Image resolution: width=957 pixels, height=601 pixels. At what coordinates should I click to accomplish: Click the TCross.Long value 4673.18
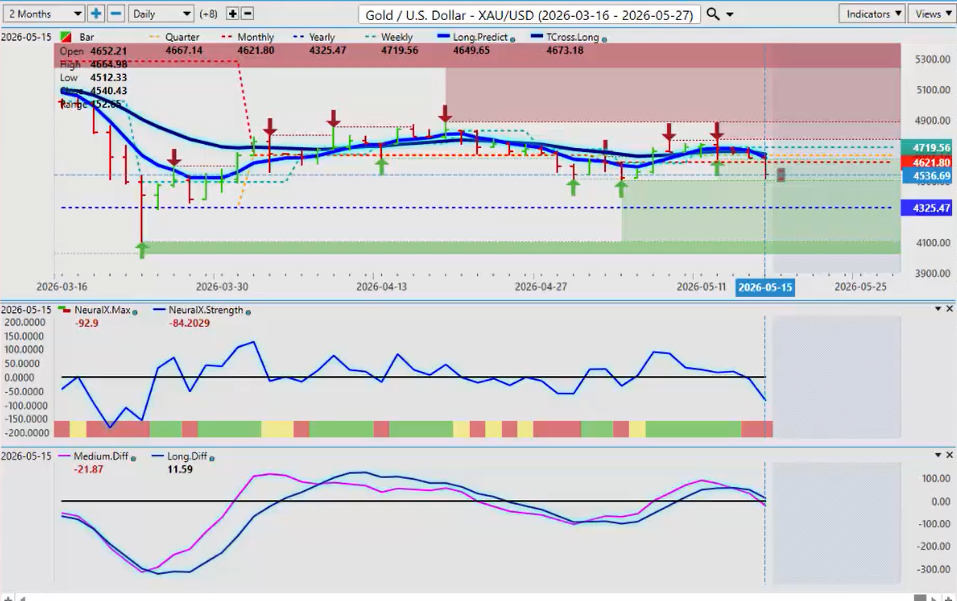(x=565, y=50)
